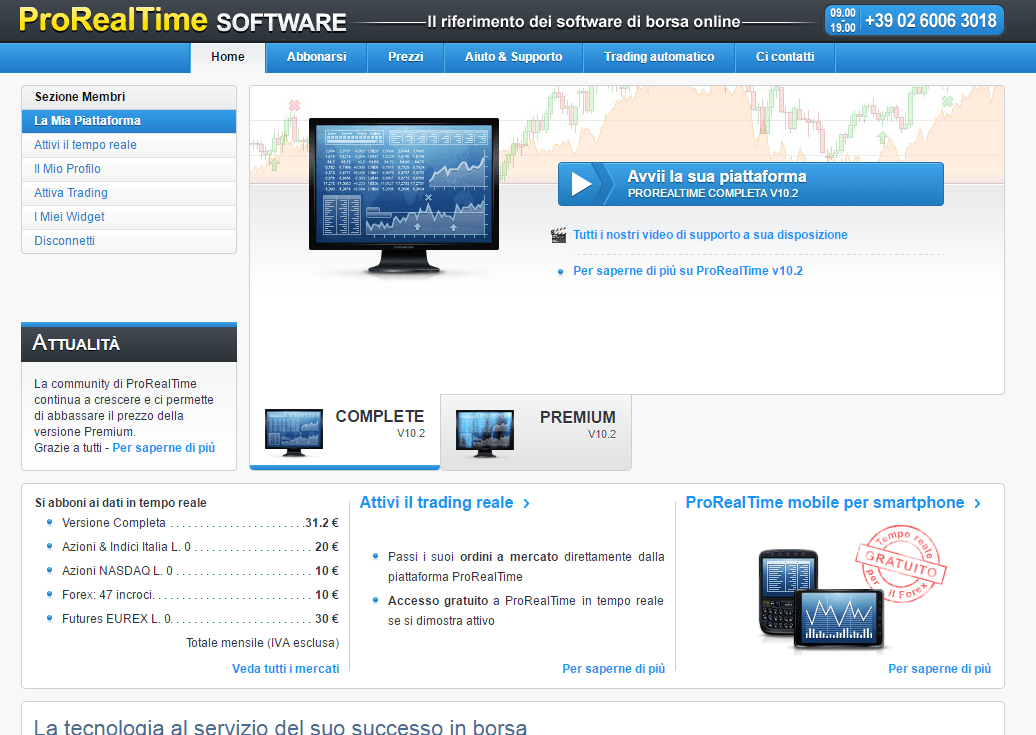Click the ProRealTime Software logo
Viewport: 1036px width, 735px height.
click(182, 20)
